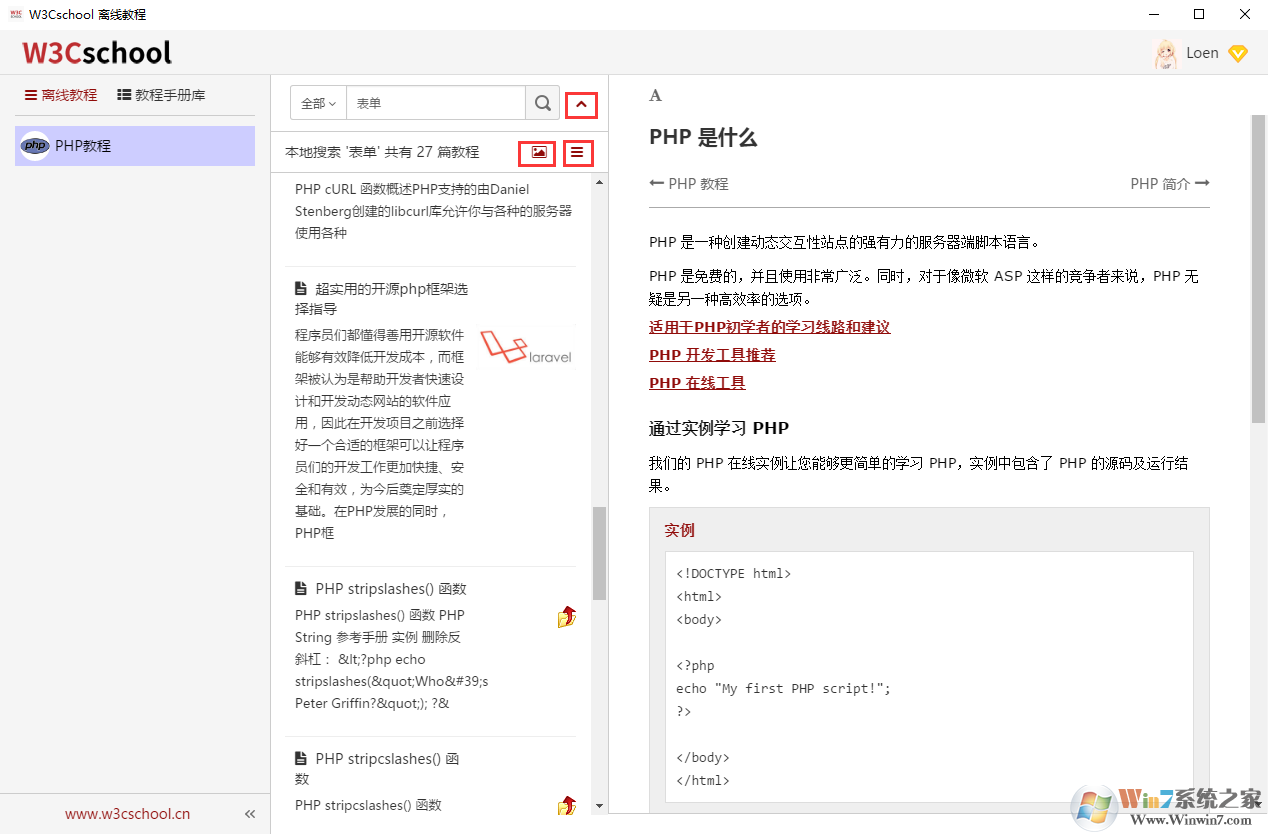The height and width of the screenshot is (834, 1268).
Task: Expand the 超实用的开源php框架选择指导 article
Action: [390, 297]
